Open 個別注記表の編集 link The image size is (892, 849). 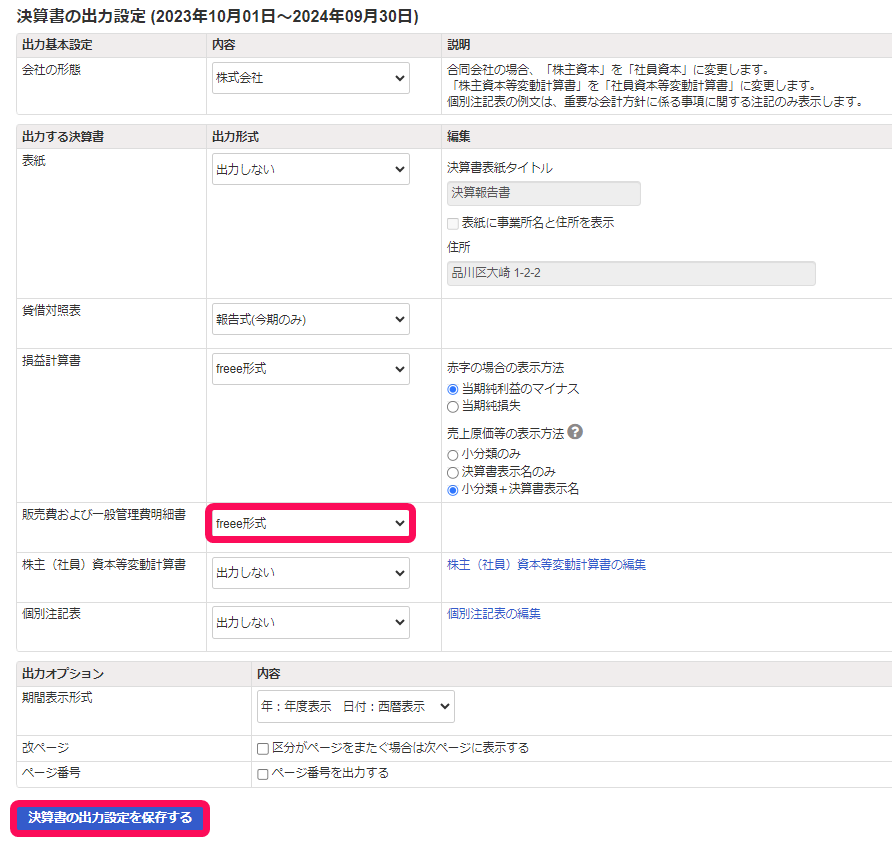(x=494, y=613)
